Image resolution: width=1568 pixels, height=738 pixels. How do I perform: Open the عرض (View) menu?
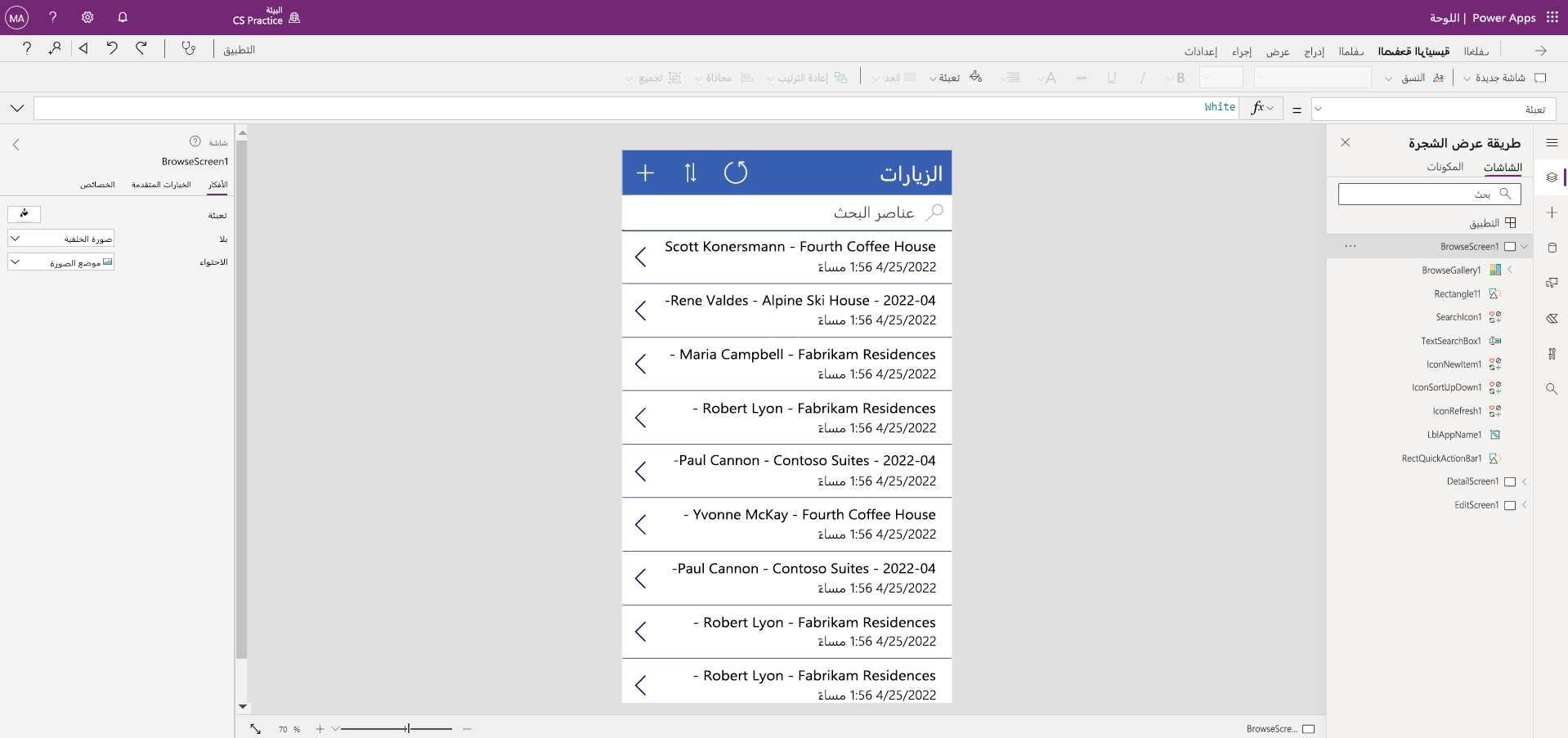coord(1278,51)
